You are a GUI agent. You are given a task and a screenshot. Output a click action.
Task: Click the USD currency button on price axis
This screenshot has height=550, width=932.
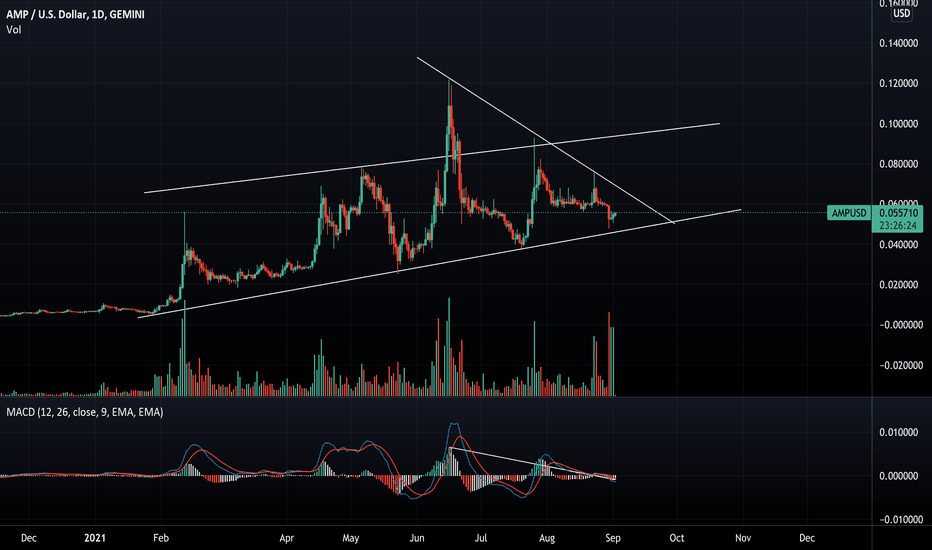[902, 13]
